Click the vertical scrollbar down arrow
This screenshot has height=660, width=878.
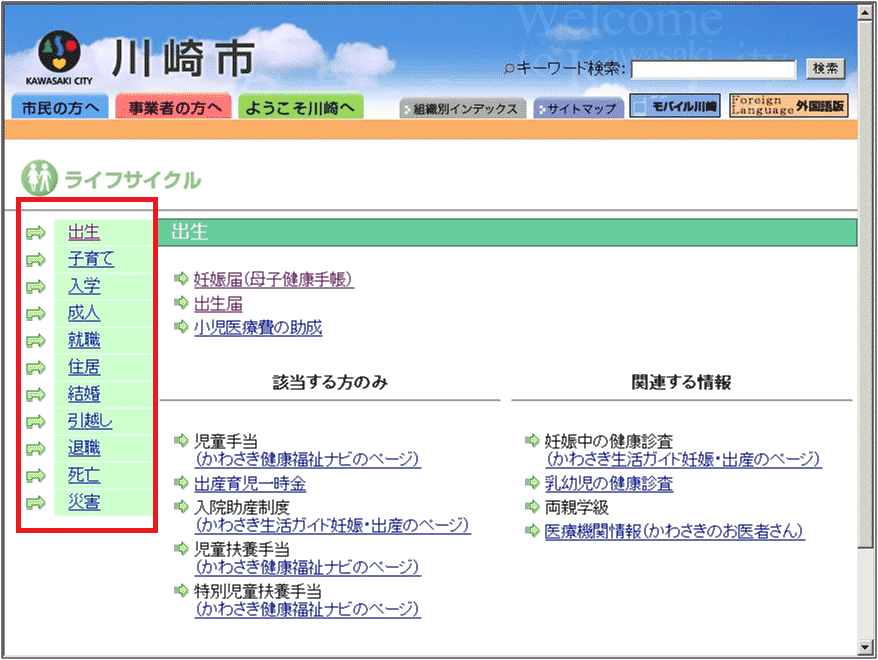coord(867,646)
